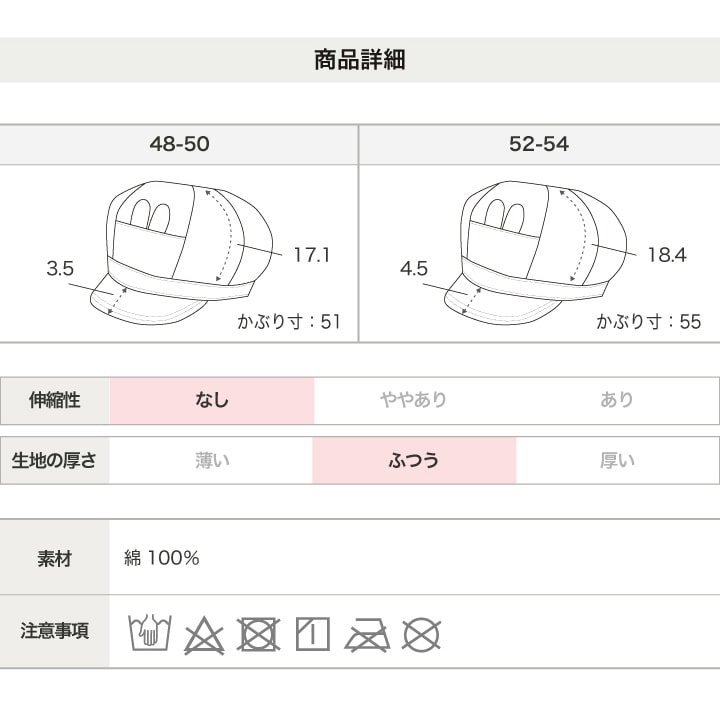
Task: Select the highlighted なし stretch option
Action: pyautogui.click(x=212, y=400)
